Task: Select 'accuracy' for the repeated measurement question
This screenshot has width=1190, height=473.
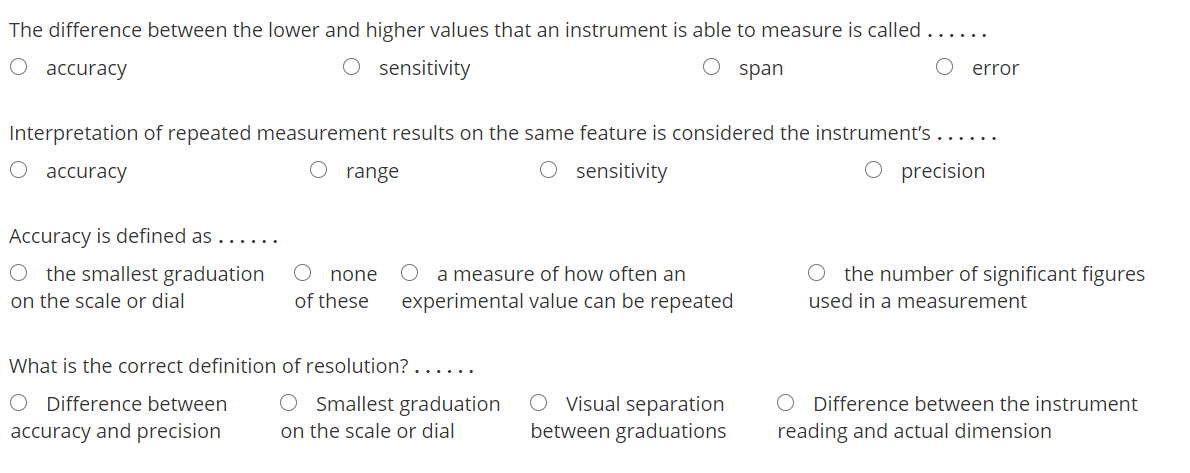Action: point(19,171)
